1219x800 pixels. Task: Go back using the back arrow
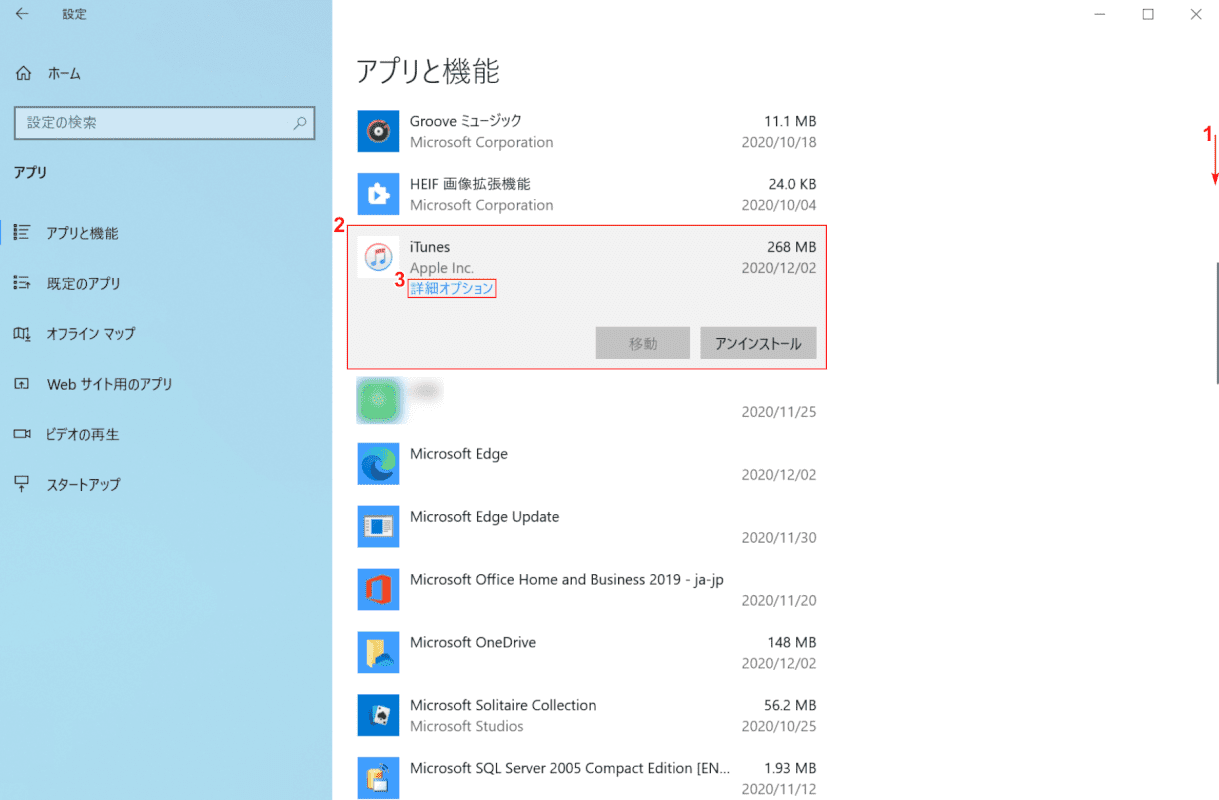[22, 14]
